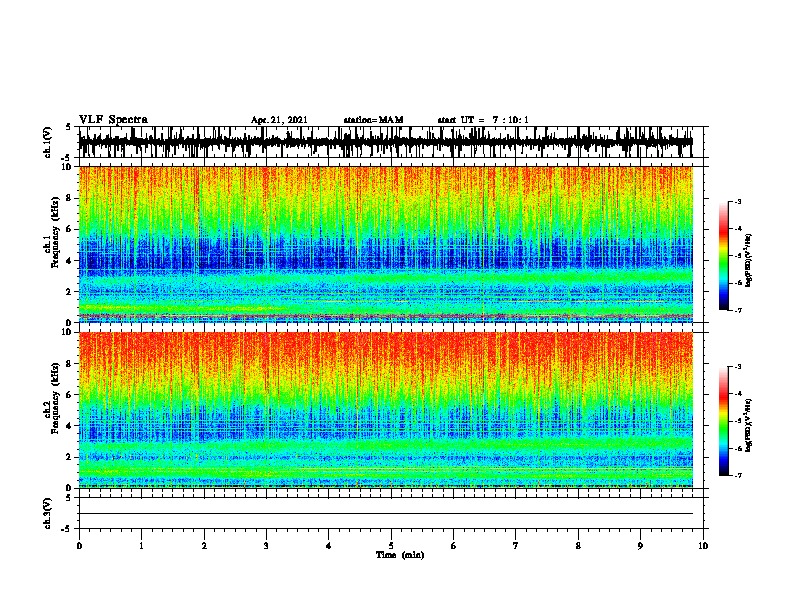Click the time axis tick label '9'
This screenshot has height=612, width=792.
click(640, 546)
